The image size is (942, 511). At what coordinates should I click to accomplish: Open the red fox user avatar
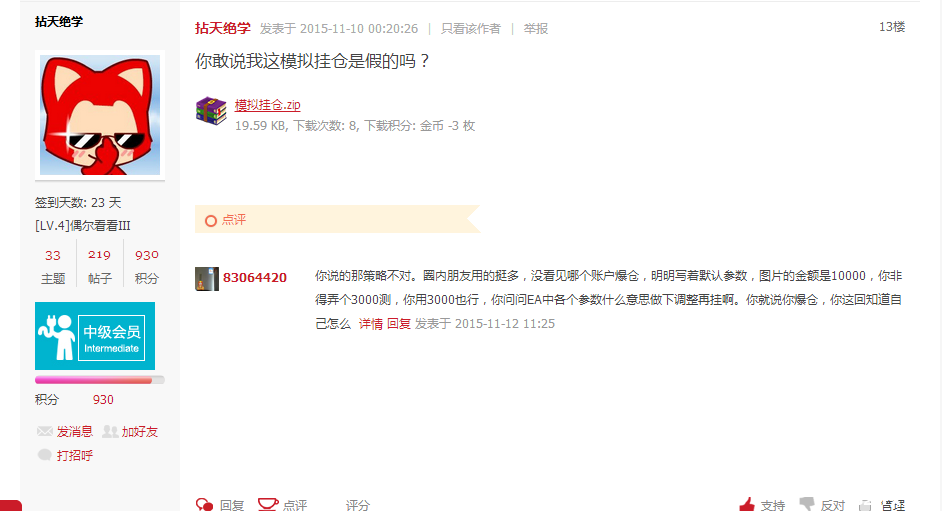(x=100, y=115)
